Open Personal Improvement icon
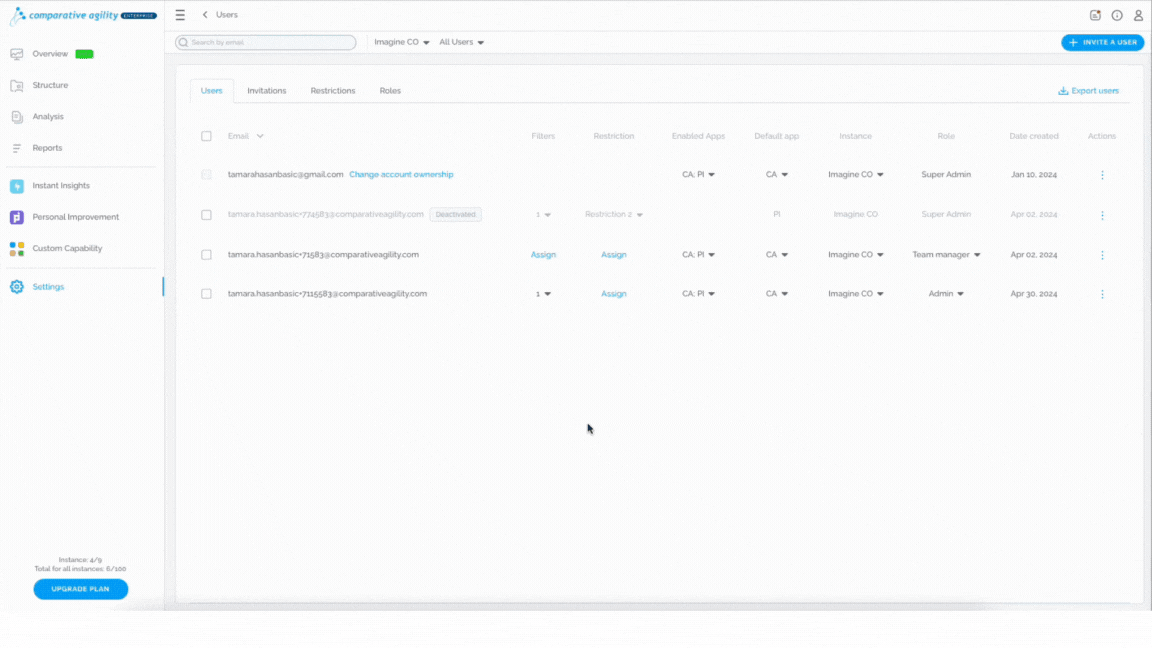Viewport: 1152px width, 648px height. [x=17, y=217]
